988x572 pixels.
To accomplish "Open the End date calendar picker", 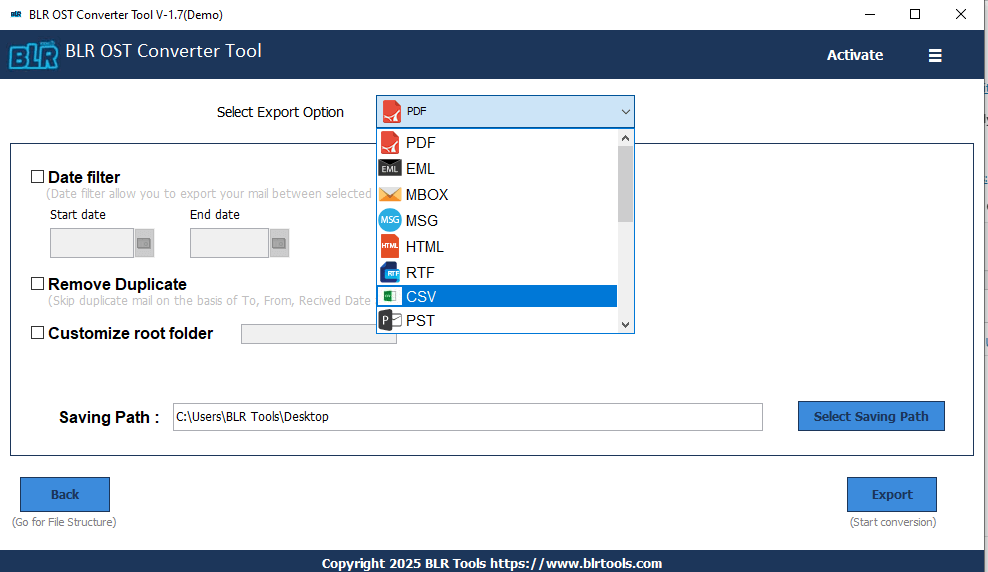I will click(x=279, y=243).
